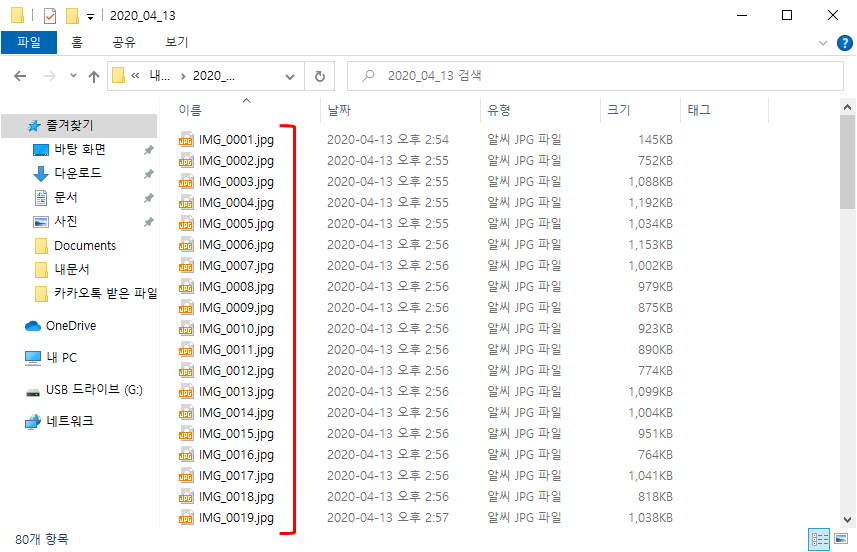Click the vertical scrollbar thumb

pos(848,162)
